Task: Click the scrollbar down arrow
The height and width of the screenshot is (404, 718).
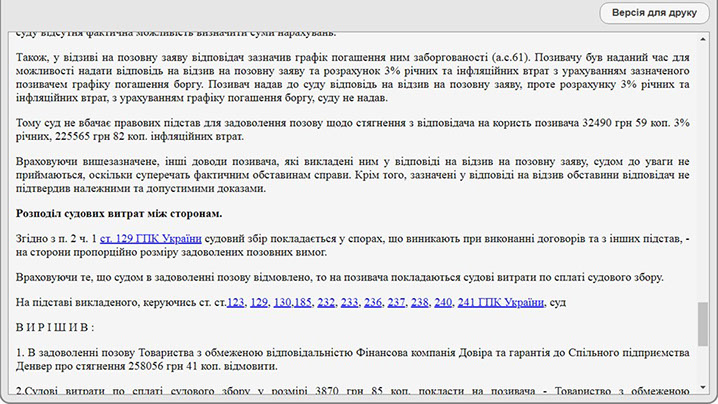Action: (703, 388)
